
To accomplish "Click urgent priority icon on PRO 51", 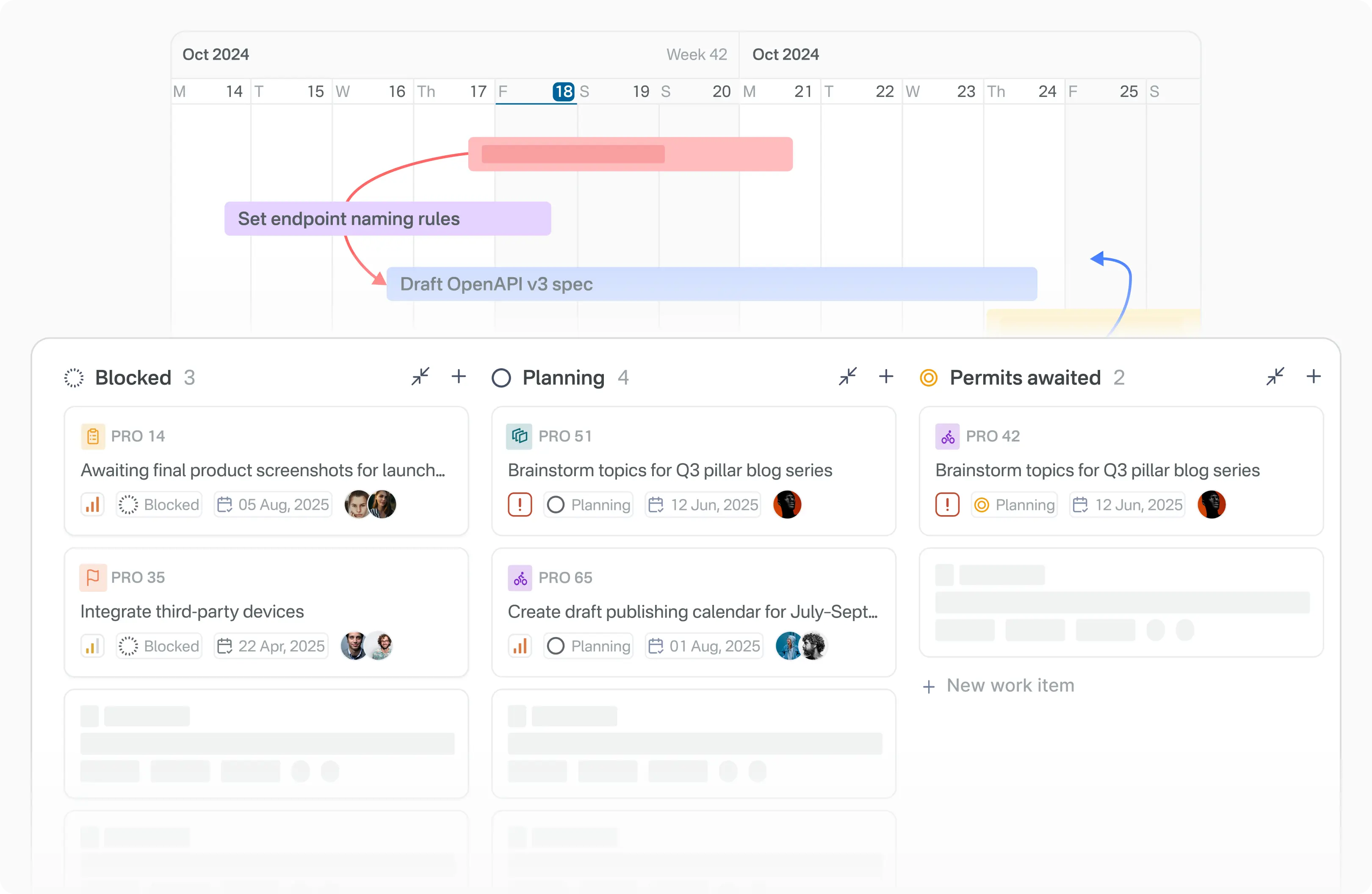I will click(x=520, y=504).
